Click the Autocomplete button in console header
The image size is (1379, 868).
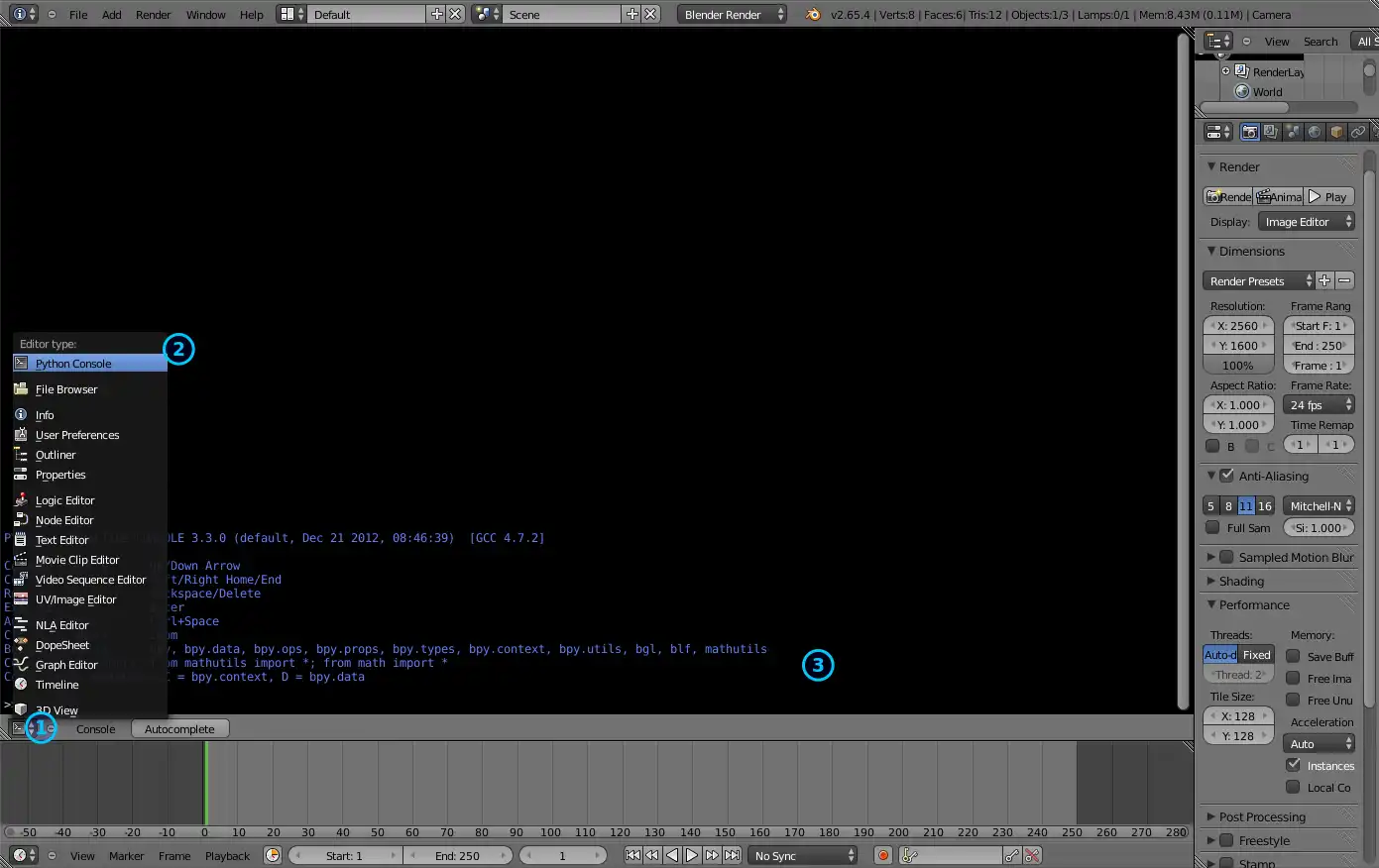(179, 728)
